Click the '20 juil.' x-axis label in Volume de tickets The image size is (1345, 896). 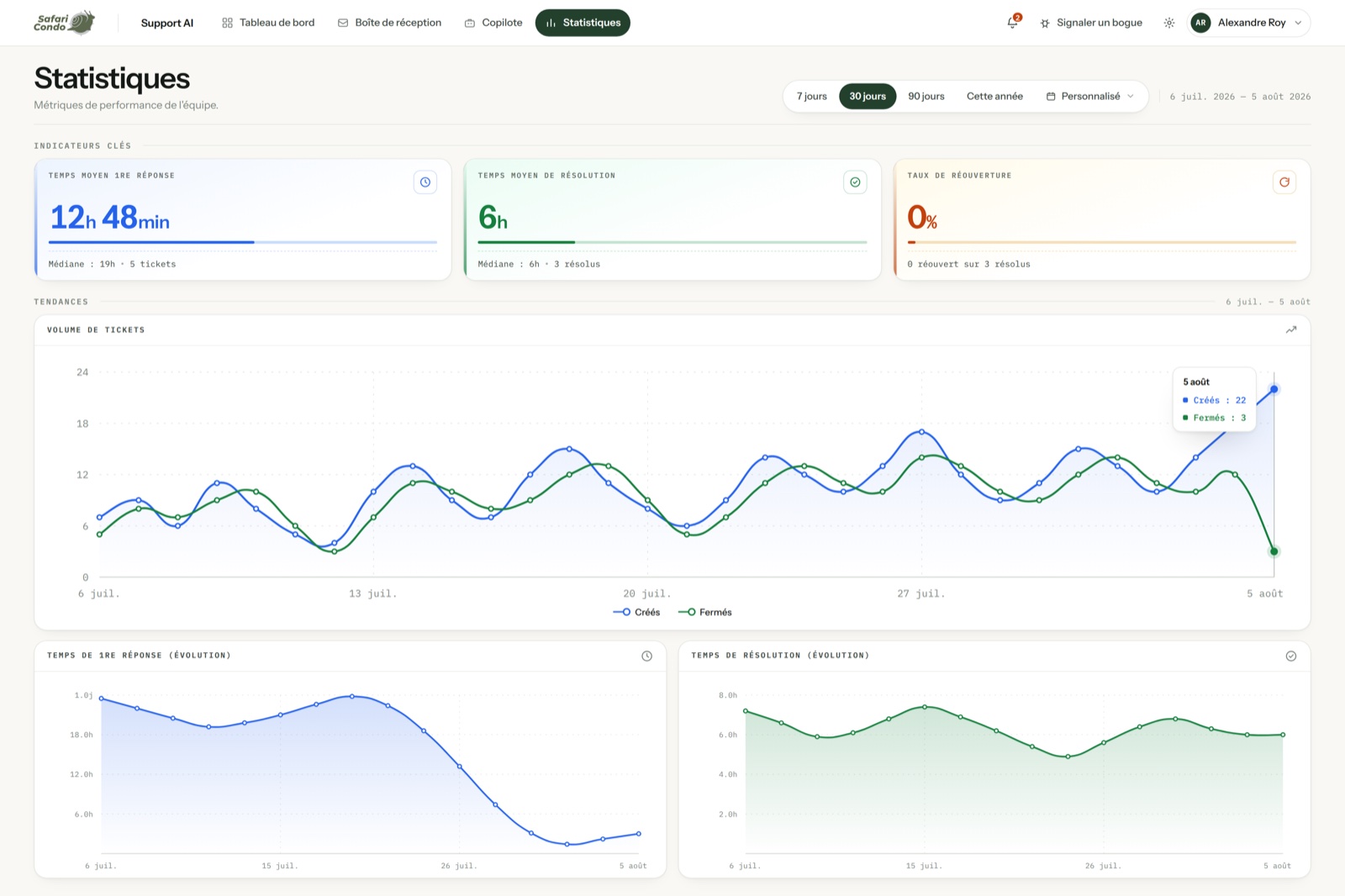[x=647, y=593]
